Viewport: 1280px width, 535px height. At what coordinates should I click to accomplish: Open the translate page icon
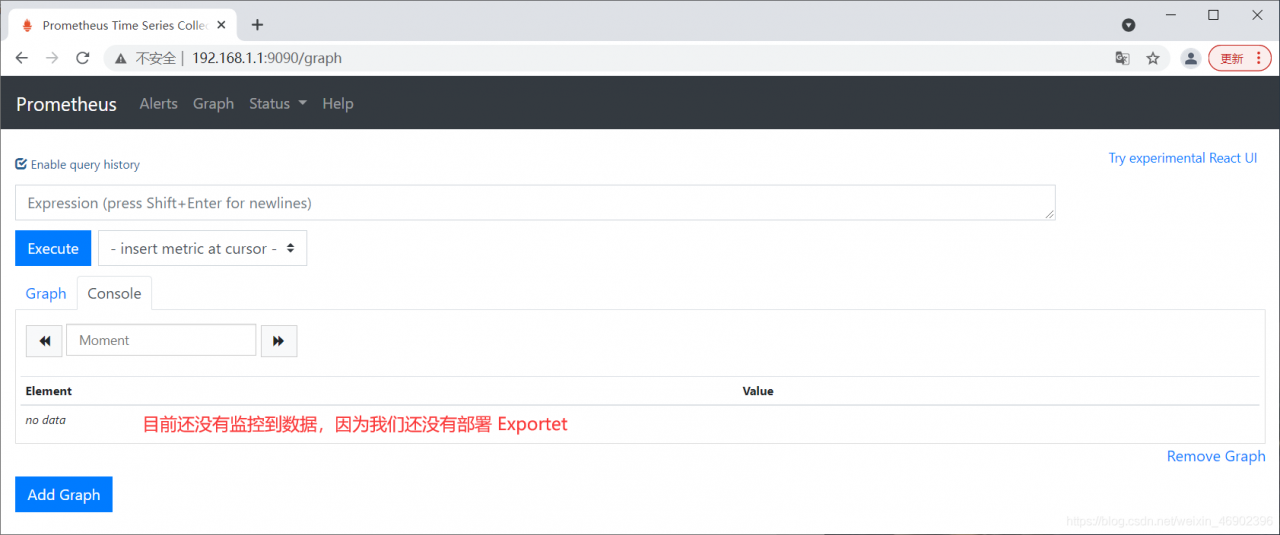pos(1123,58)
